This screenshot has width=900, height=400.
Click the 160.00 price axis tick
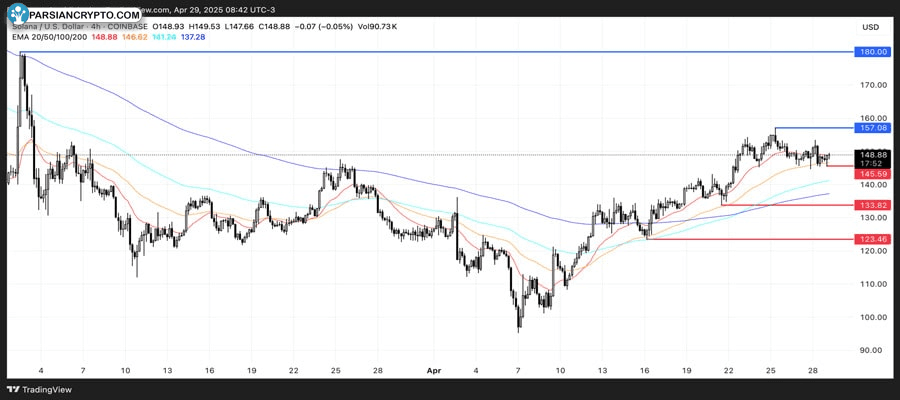tap(874, 118)
